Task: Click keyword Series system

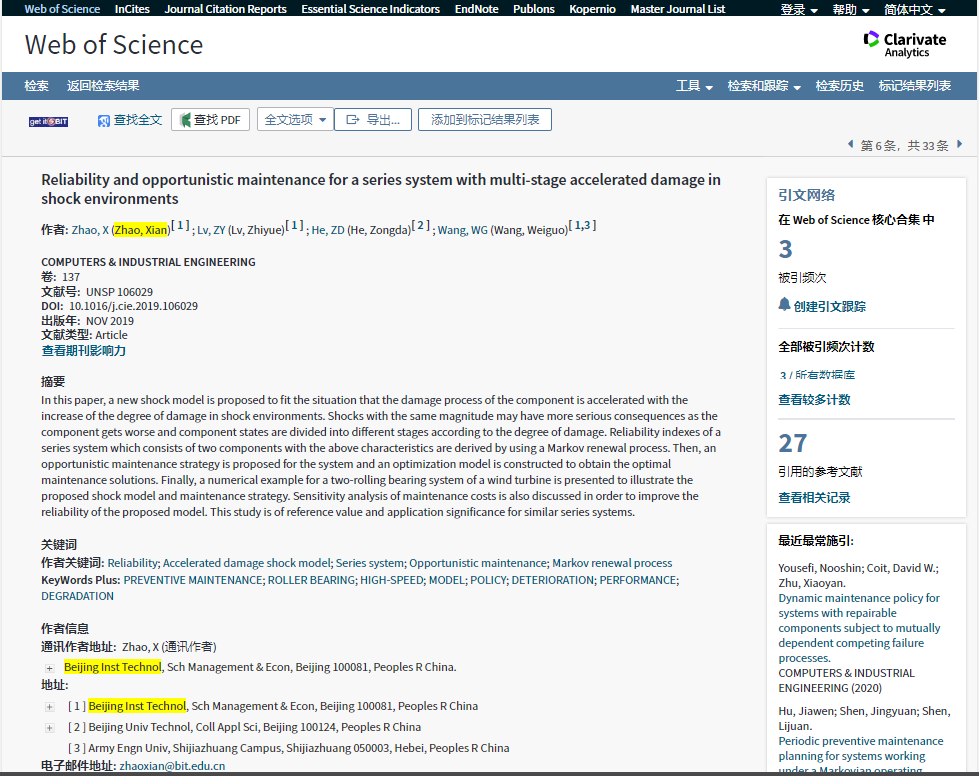Action: (370, 563)
